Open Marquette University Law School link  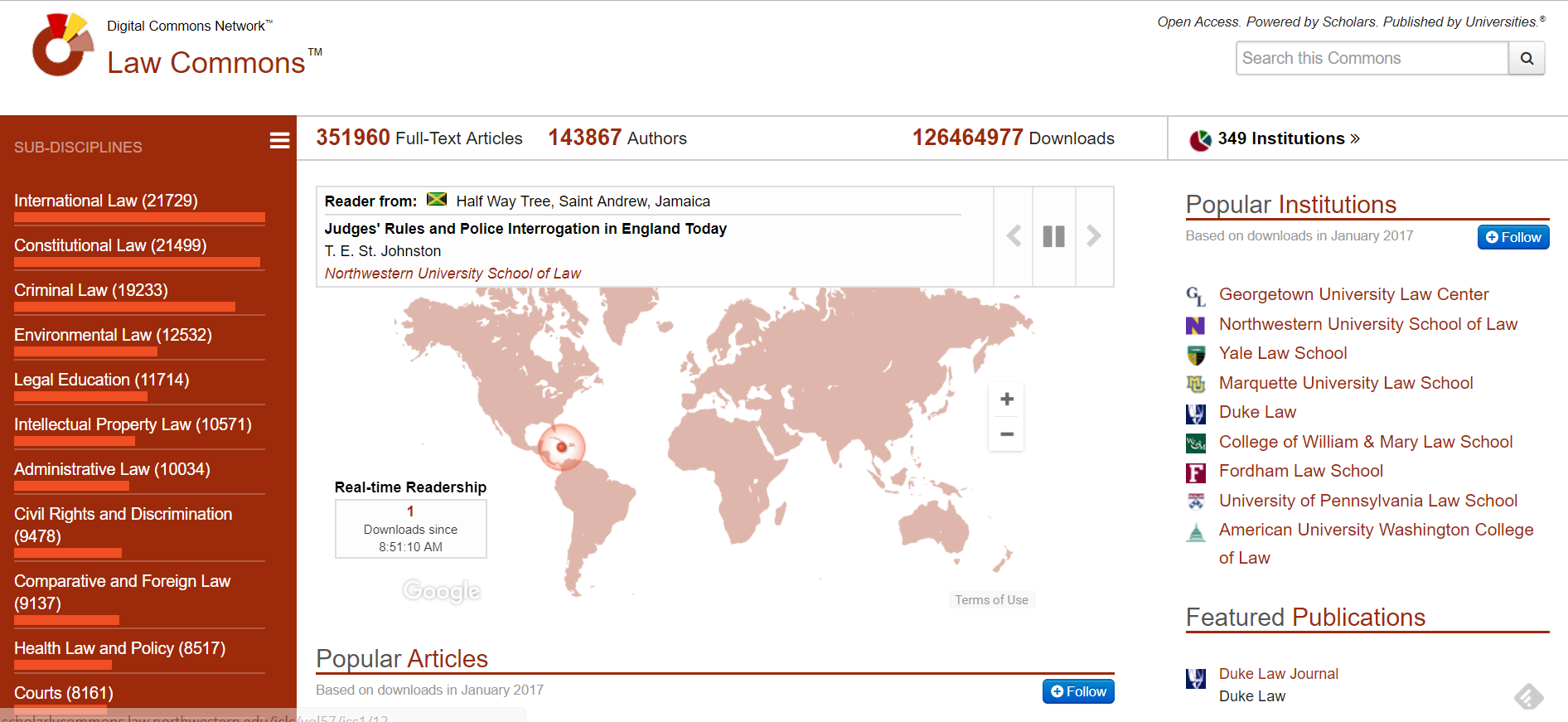coord(1346,383)
